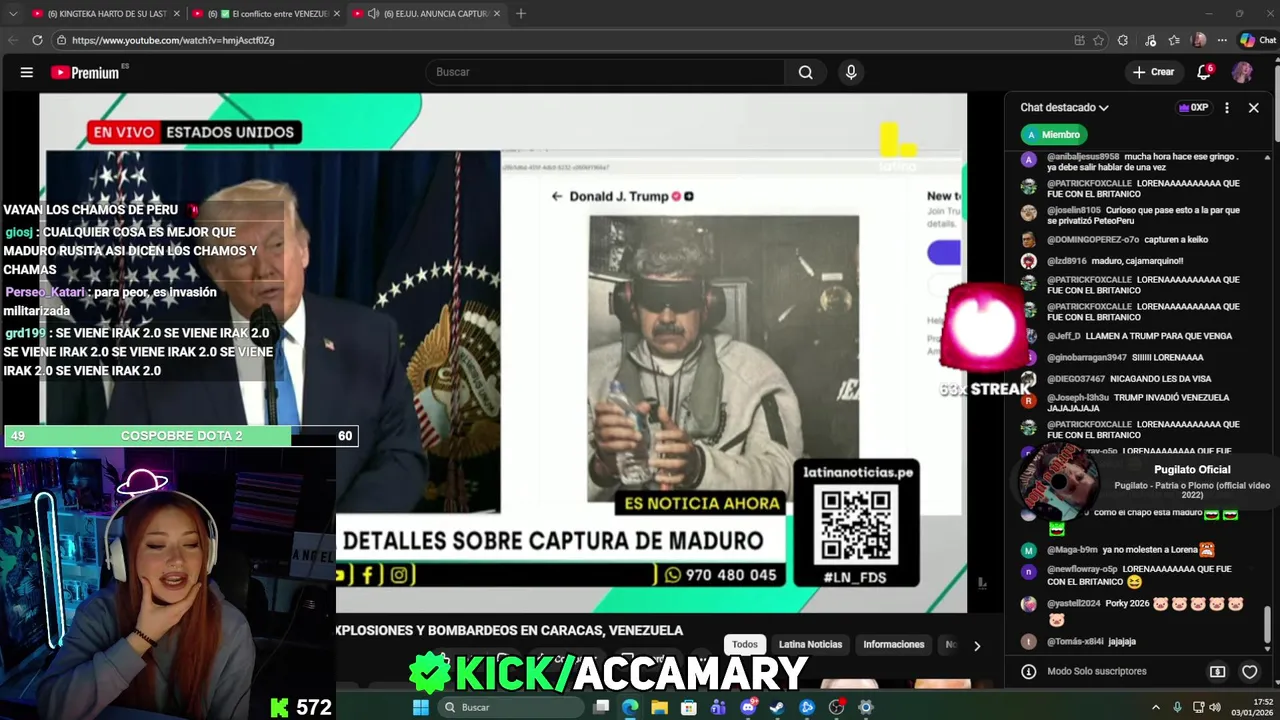Show hidden system tray icons
The width and height of the screenshot is (1280, 720).
tap(1156, 707)
